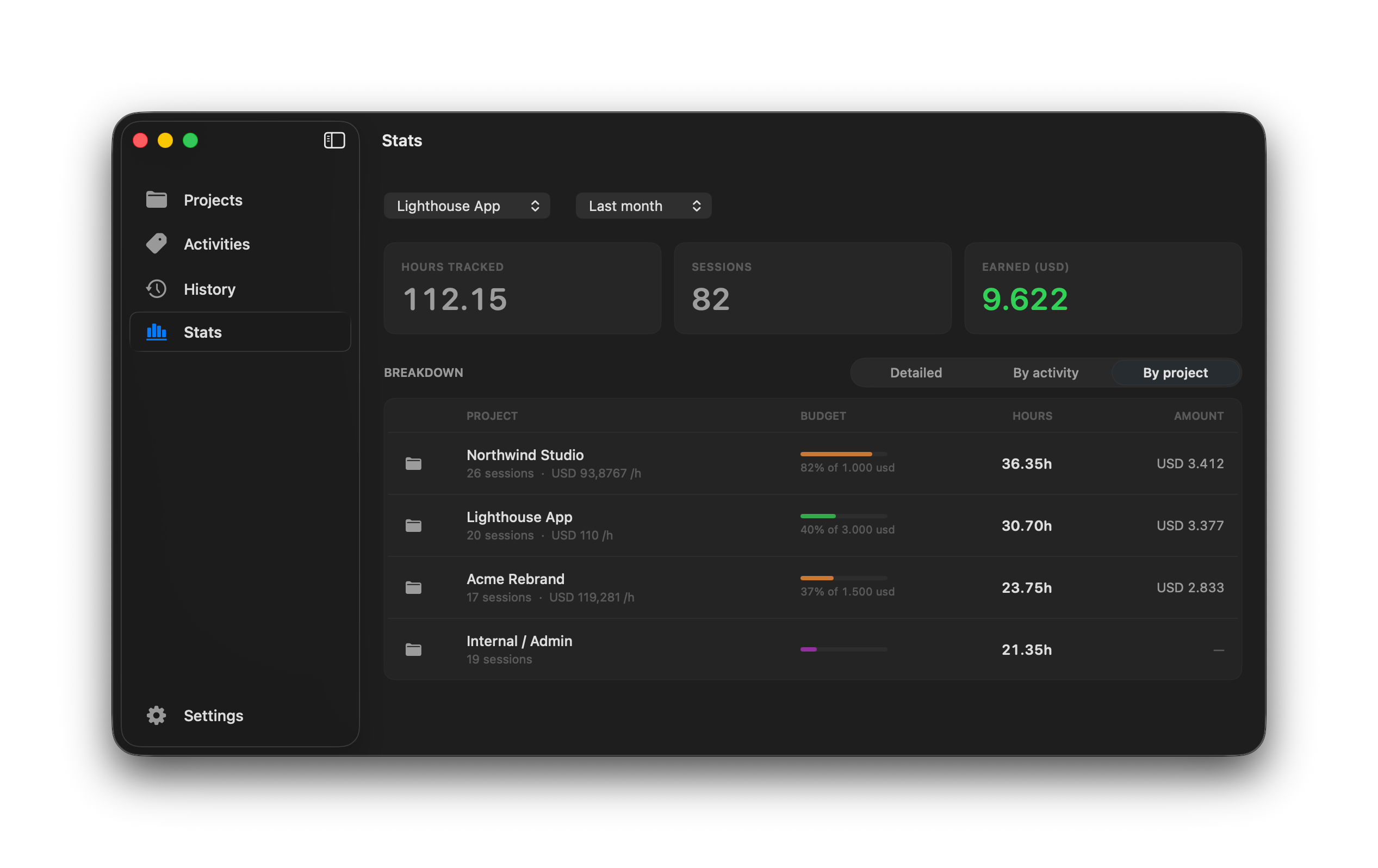Open the Projects section
This screenshot has height=868, width=1378.
[x=240, y=200]
